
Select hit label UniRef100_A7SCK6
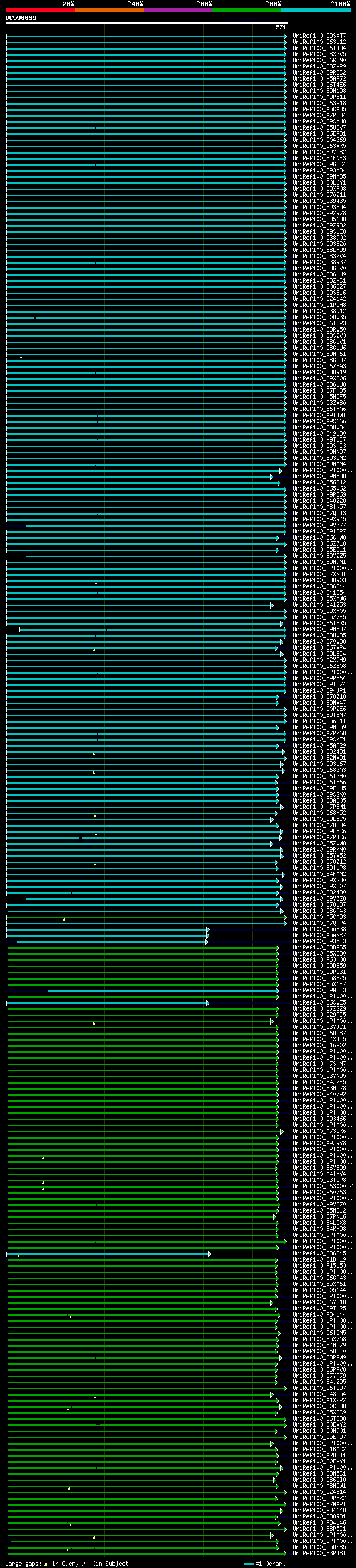pos(319,1131)
